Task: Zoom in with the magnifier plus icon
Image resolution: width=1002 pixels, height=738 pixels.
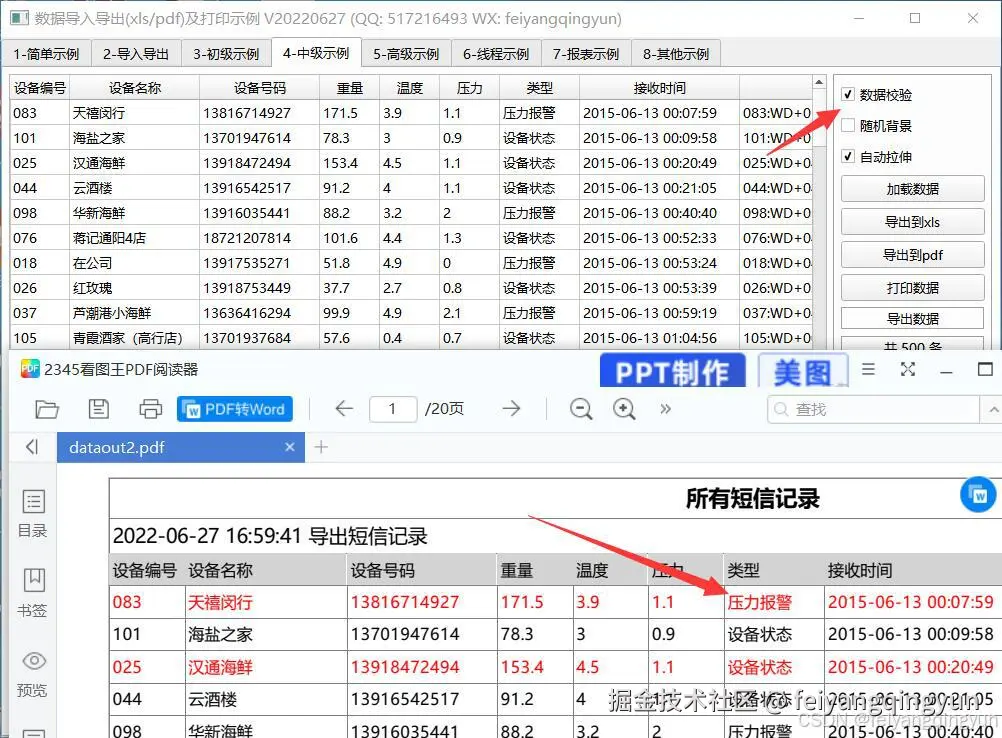Action: coord(624,408)
